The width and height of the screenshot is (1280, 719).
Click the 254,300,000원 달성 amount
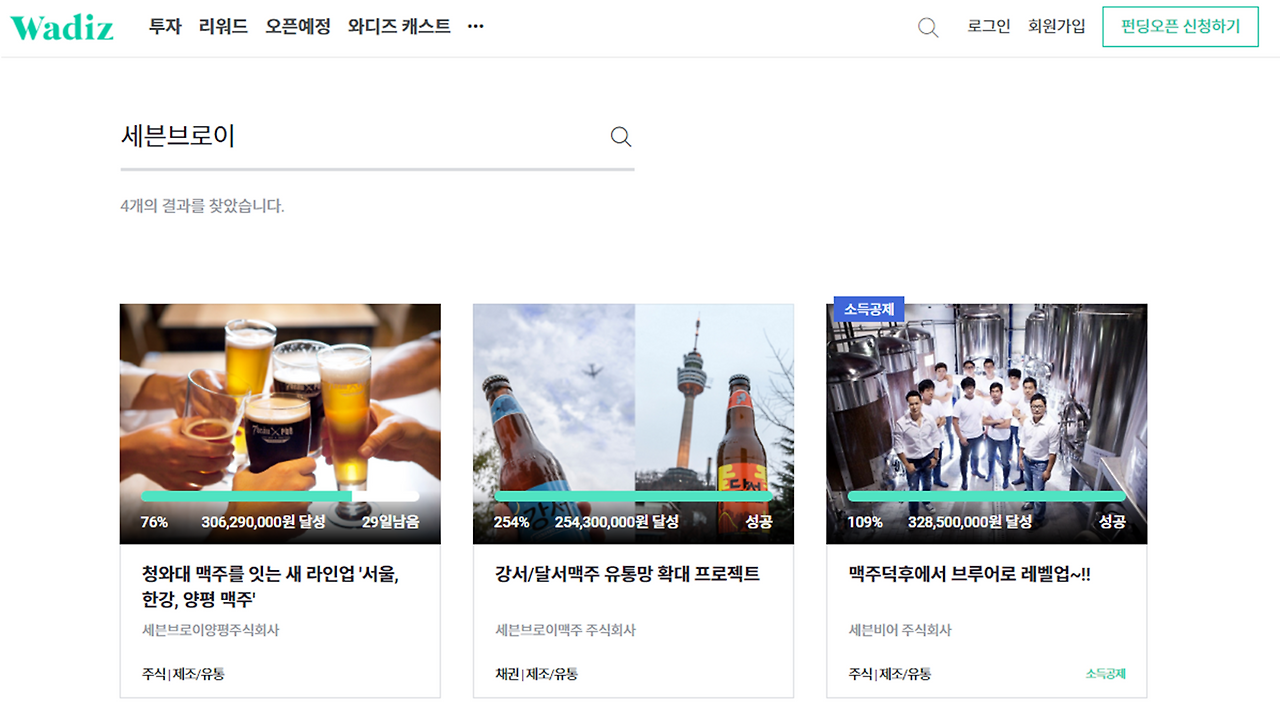pyautogui.click(x=616, y=522)
